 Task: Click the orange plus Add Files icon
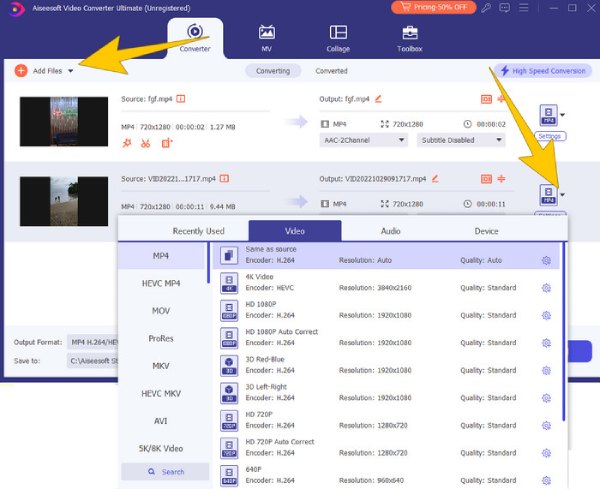(21, 71)
